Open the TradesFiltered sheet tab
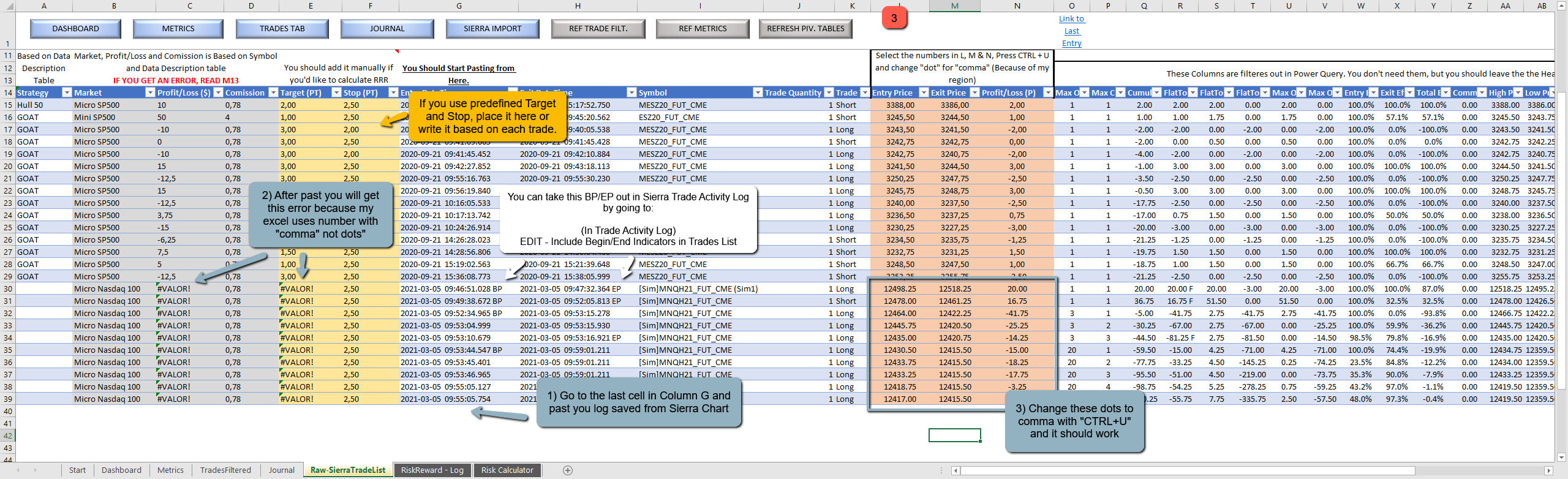1568x479 pixels. click(x=225, y=470)
